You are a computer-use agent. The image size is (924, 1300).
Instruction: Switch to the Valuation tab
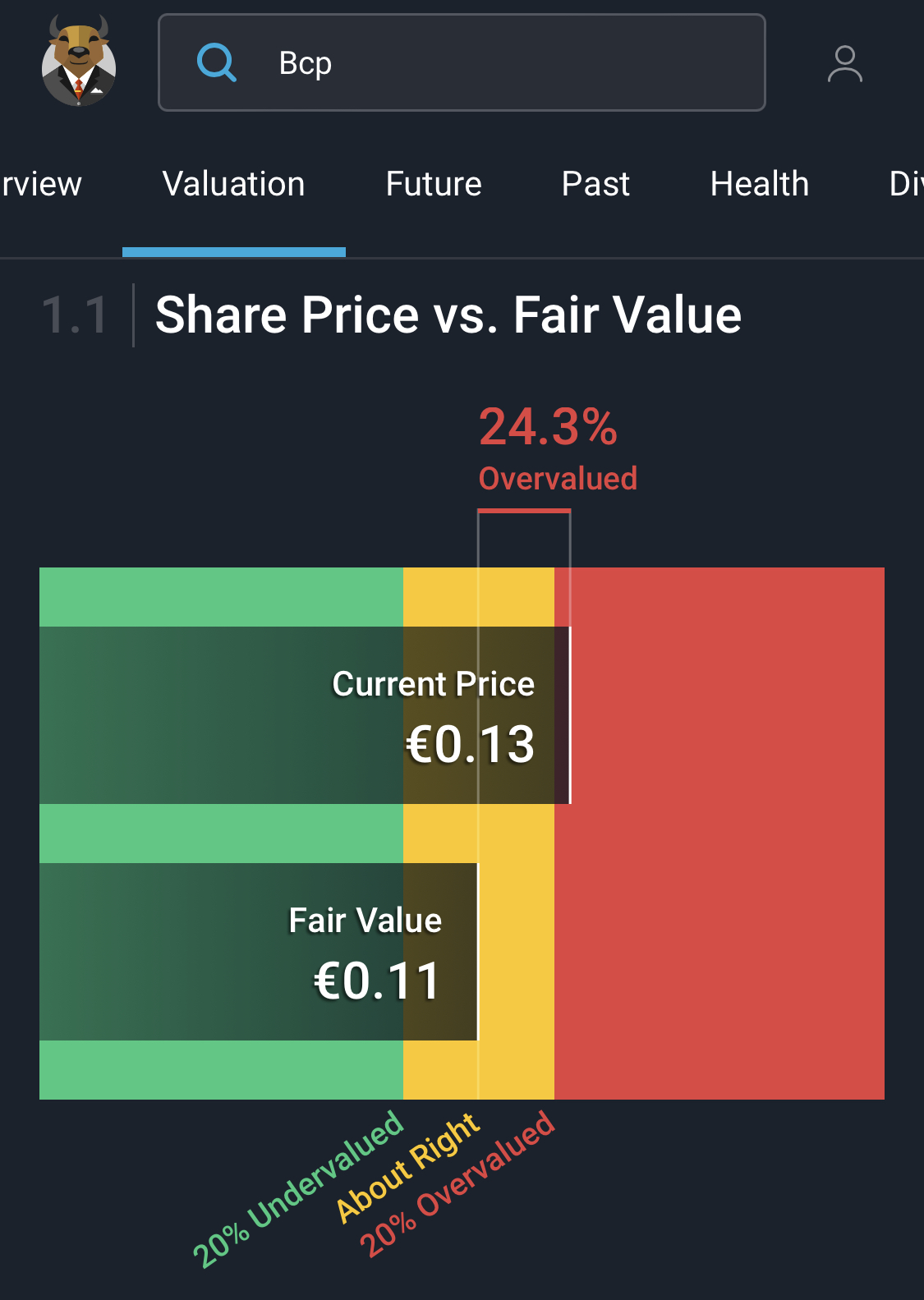point(234,184)
